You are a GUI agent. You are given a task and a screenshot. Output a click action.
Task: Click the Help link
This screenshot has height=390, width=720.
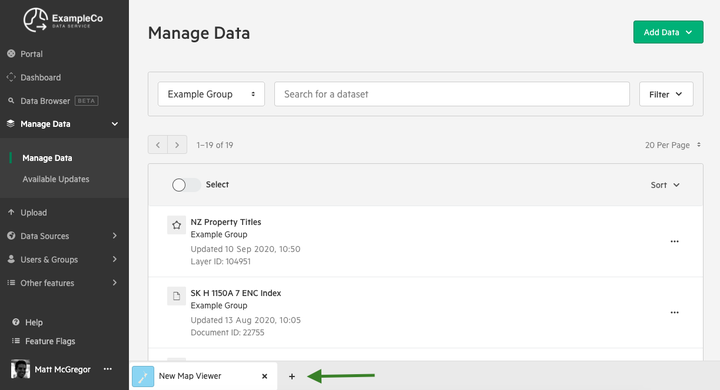[34, 322]
